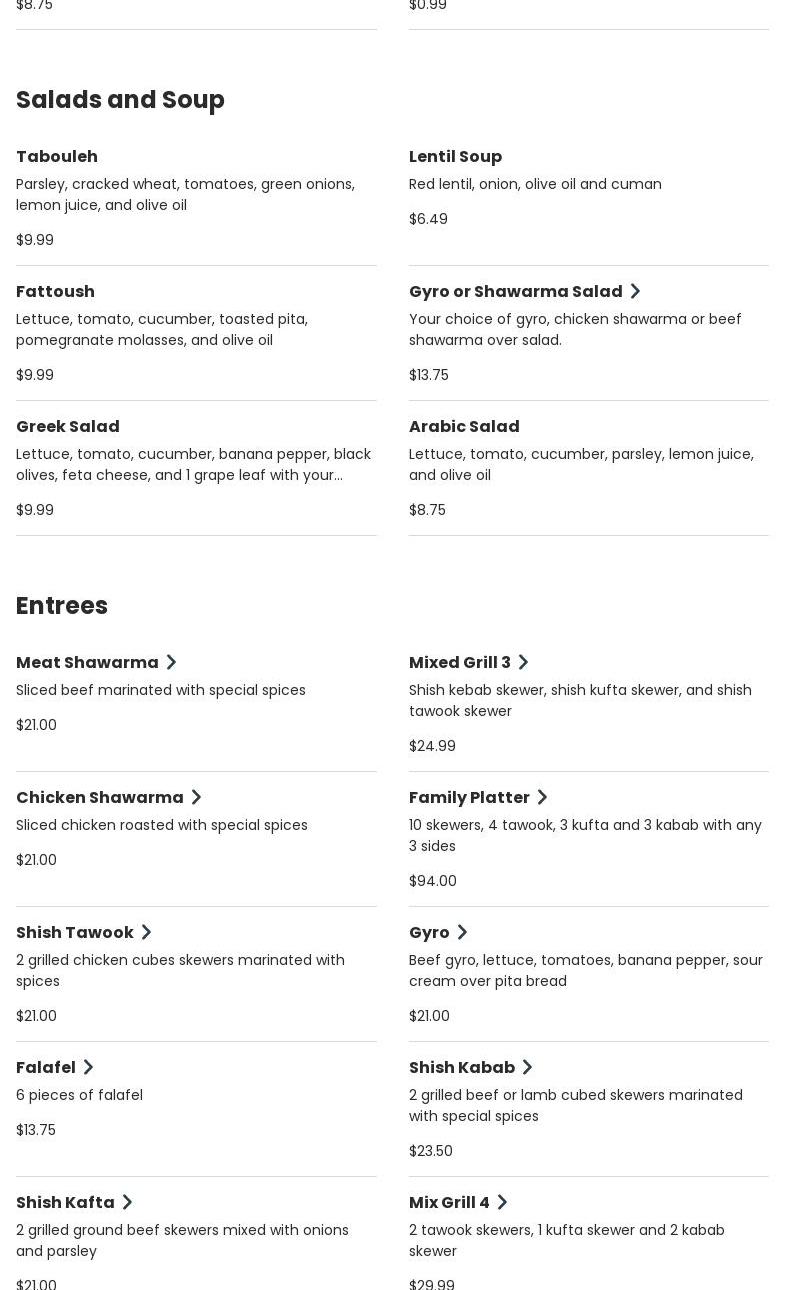Click the Falafel chevron arrow
This screenshot has width=785, height=1290.
pos(88,1068)
